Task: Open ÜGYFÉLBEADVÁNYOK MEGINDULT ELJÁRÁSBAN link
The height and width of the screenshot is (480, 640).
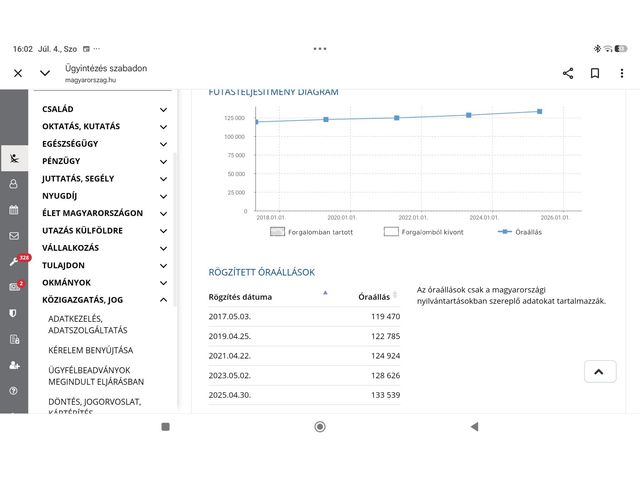Action: tap(96, 376)
